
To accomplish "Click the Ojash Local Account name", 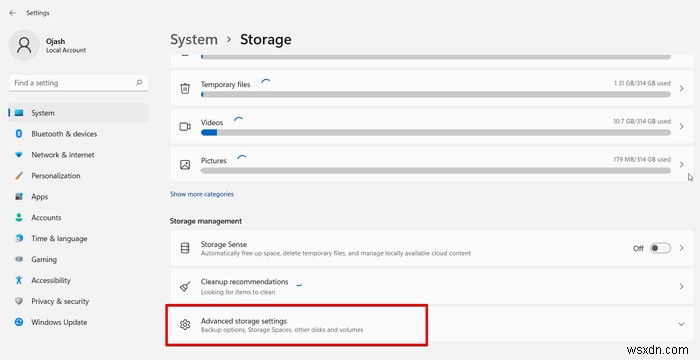I will pyautogui.click(x=66, y=46).
